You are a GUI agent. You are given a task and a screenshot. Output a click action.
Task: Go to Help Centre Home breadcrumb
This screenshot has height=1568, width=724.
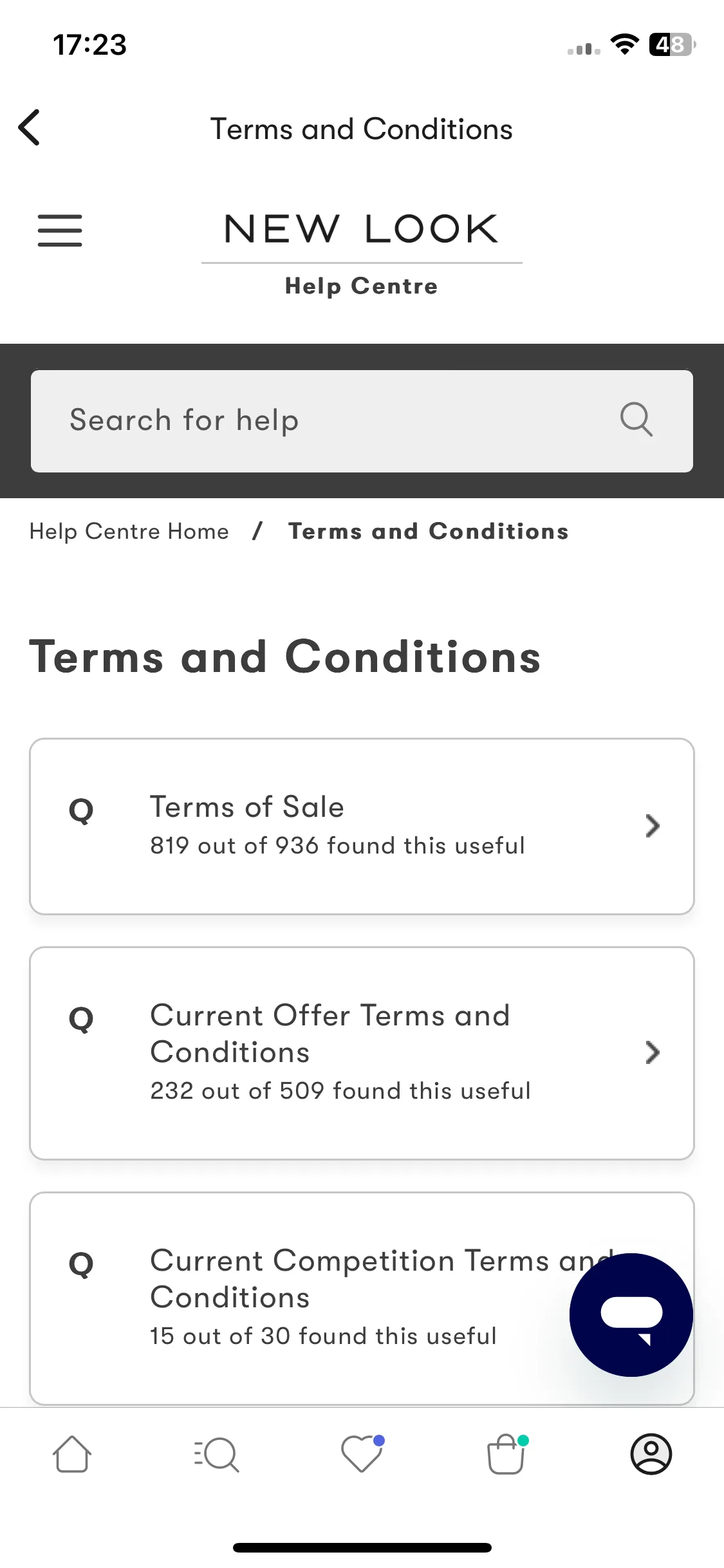click(x=129, y=531)
